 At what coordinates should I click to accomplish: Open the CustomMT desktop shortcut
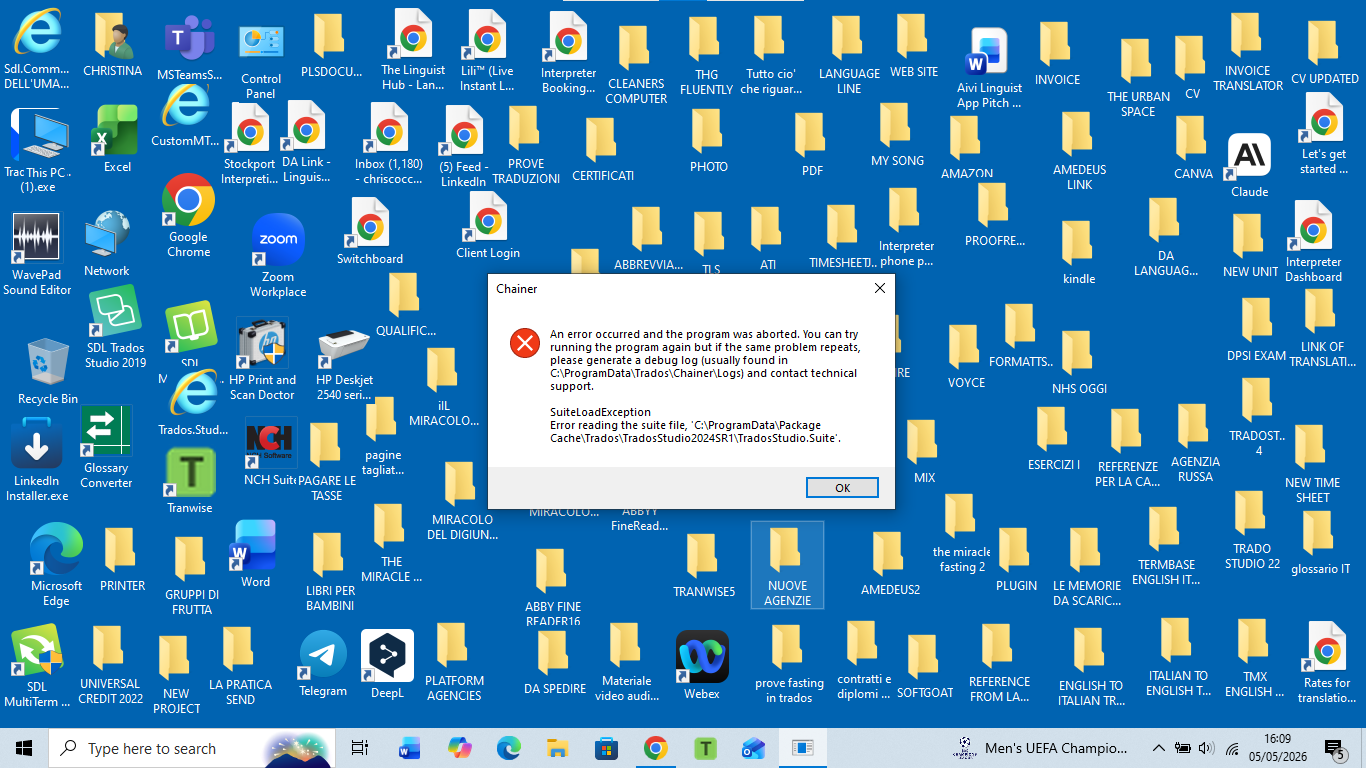pos(185,115)
